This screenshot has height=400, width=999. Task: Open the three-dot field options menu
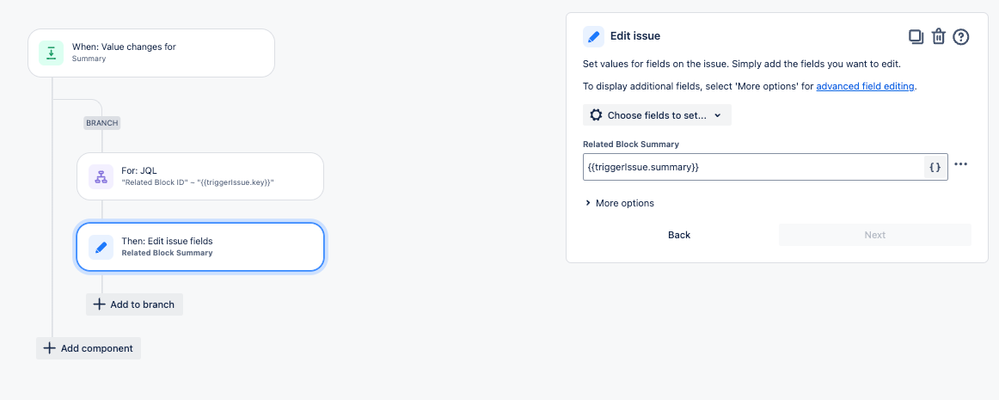point(961,164)
